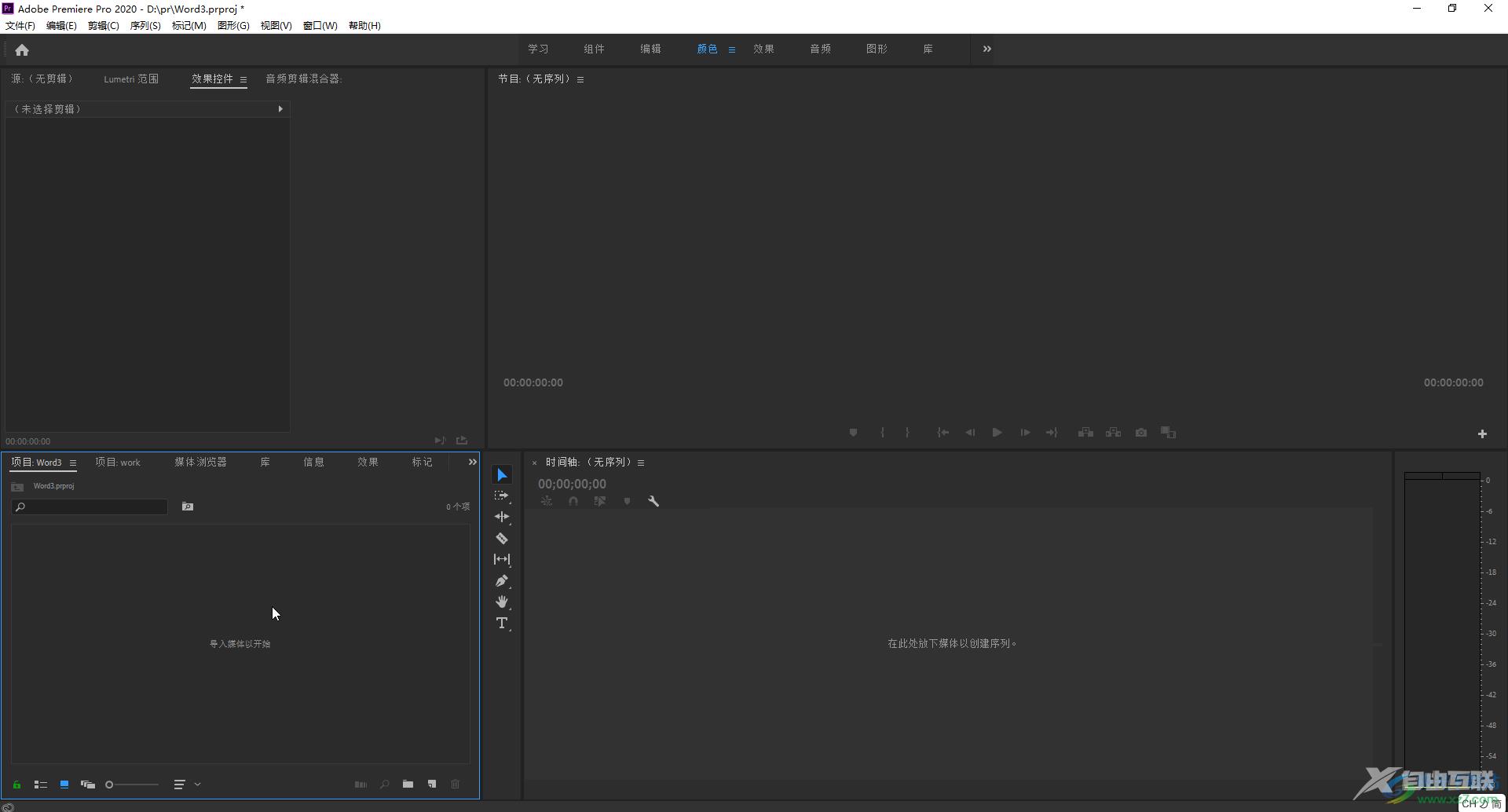Image resolution: width=1508 pixels, height=812 pixels.
Task: Select the Ripple Edit tool
Action: point(502,517)
